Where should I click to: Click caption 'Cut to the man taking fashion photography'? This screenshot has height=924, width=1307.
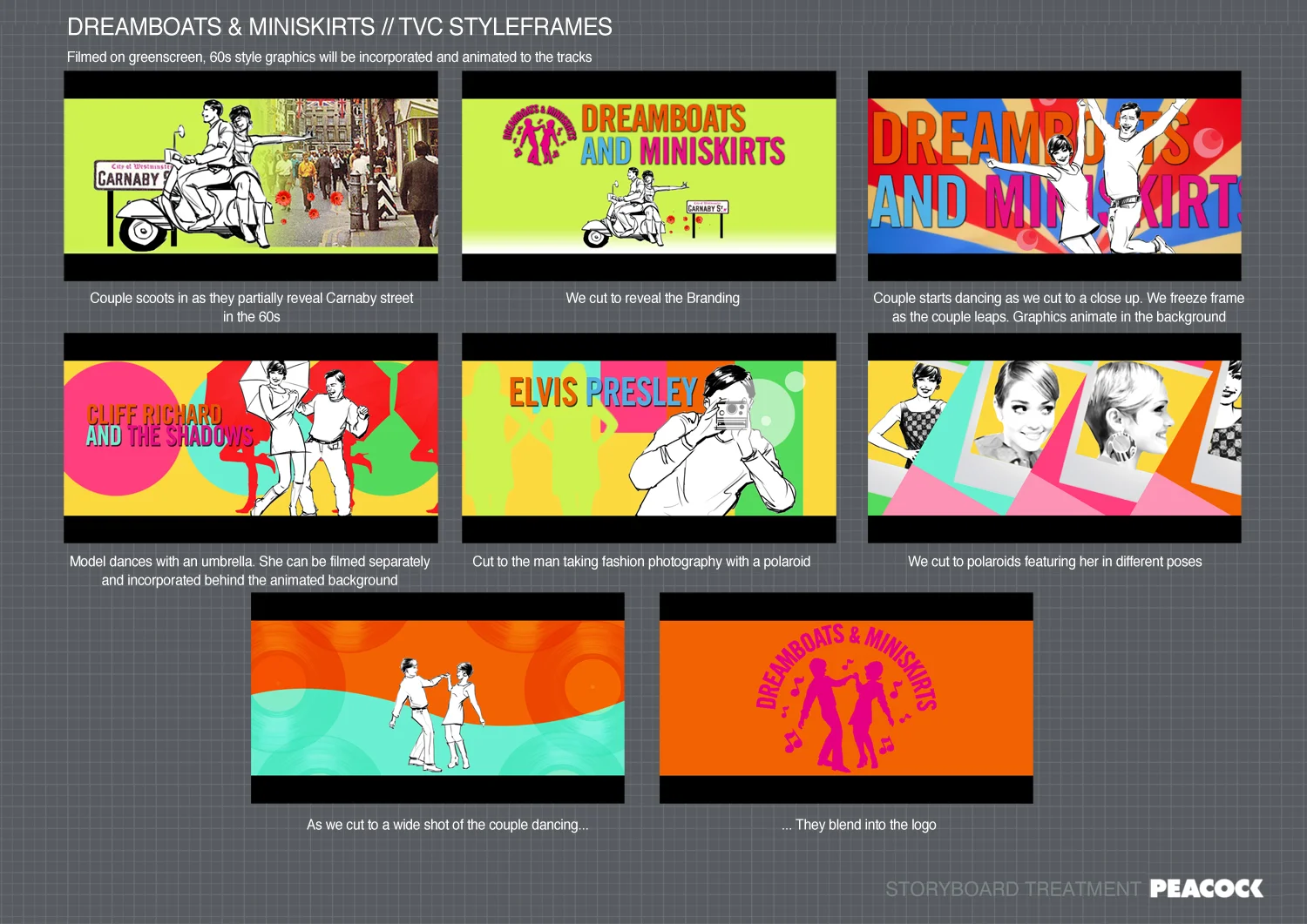coord(641,562)
